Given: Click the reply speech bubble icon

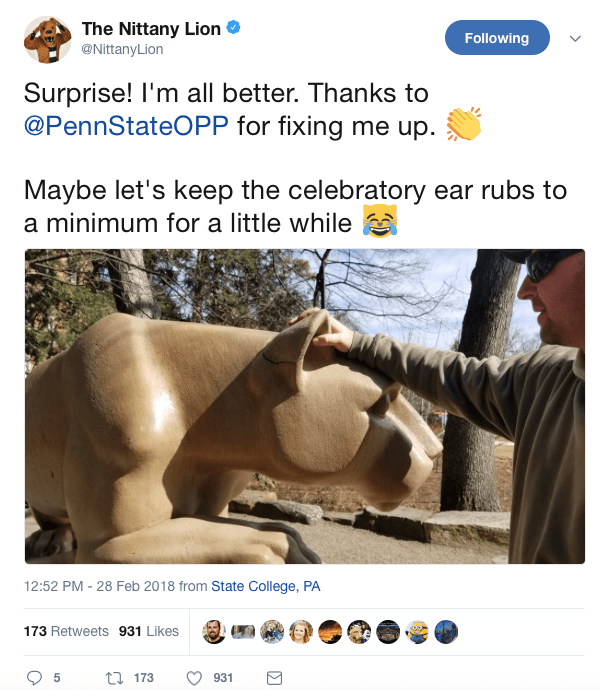Looking at the screenshot, I should point(35,677).
